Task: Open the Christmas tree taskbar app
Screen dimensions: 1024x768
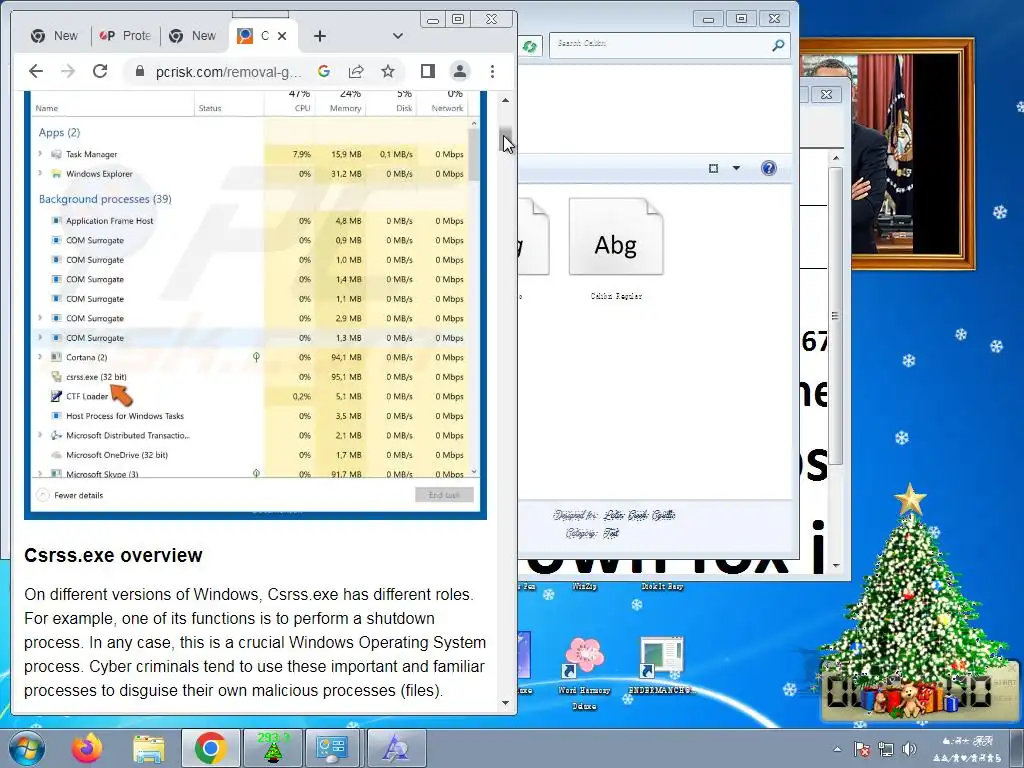Action: (272, 748)
